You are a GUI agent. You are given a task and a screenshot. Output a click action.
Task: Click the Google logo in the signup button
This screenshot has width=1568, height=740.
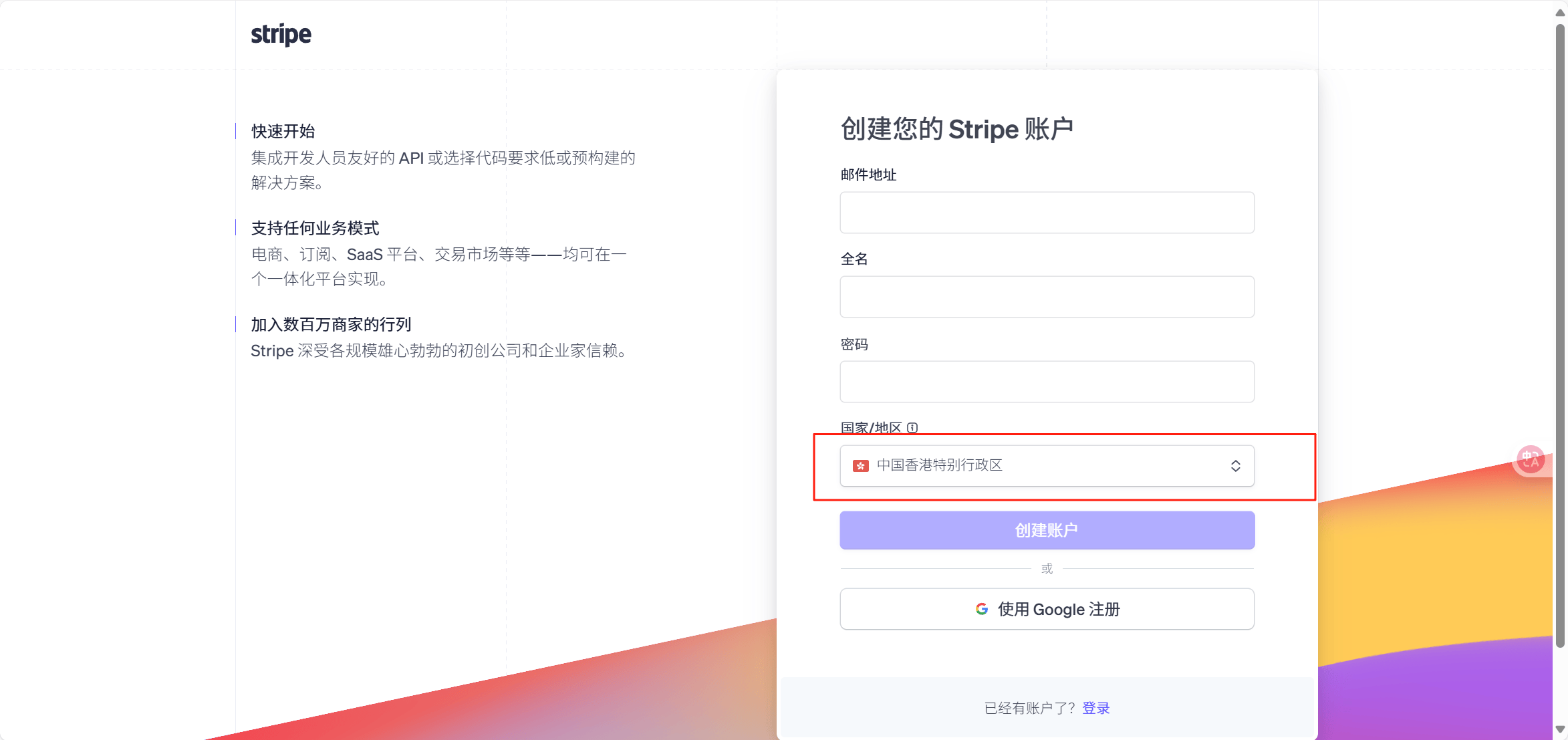coord(981,609)
